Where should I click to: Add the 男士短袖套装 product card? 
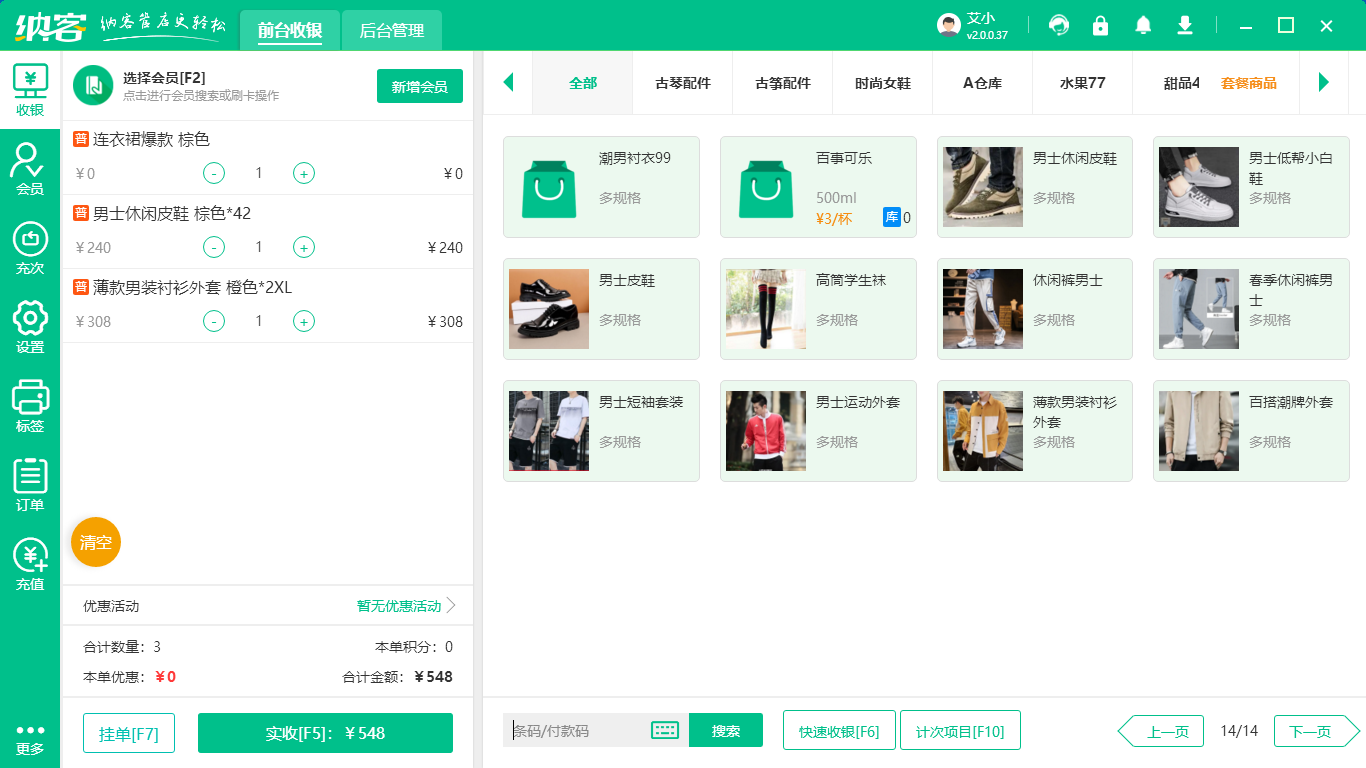click(601, 431)
